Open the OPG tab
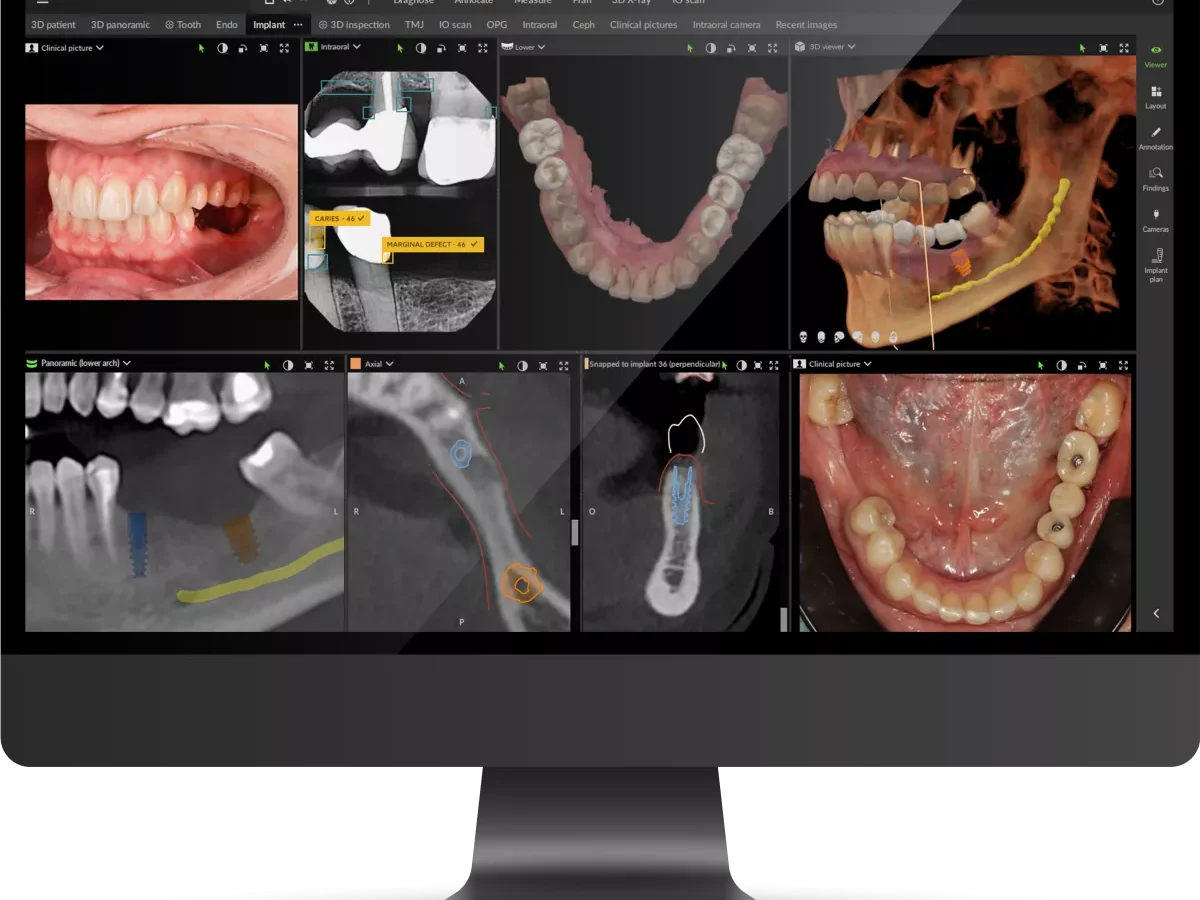The width and height of the screenshot is (1200, 900). [x=497, y=25]
